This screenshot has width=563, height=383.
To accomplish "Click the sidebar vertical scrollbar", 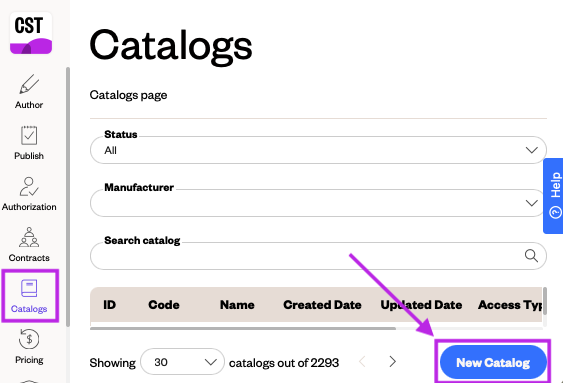I will pos(68,197).
